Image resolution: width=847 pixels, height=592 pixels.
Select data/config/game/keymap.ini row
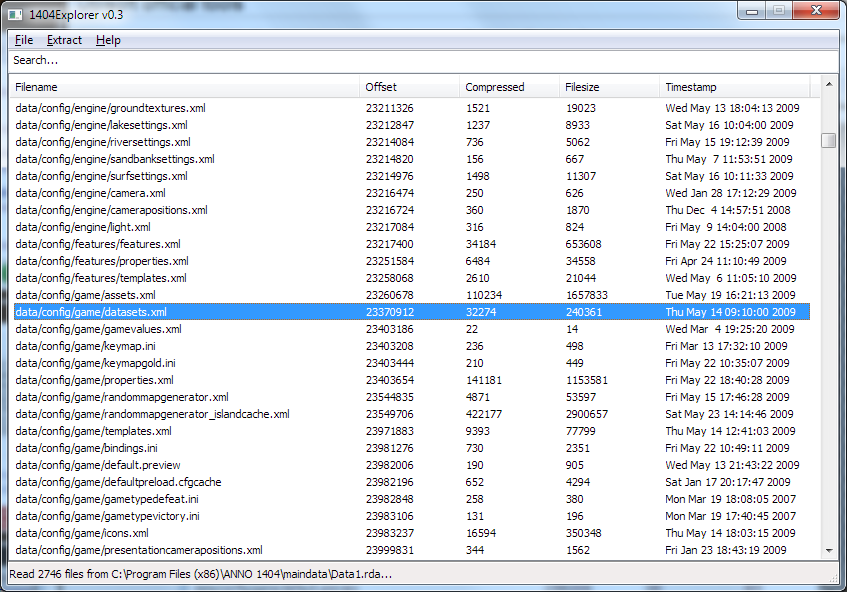coord(412,346)
